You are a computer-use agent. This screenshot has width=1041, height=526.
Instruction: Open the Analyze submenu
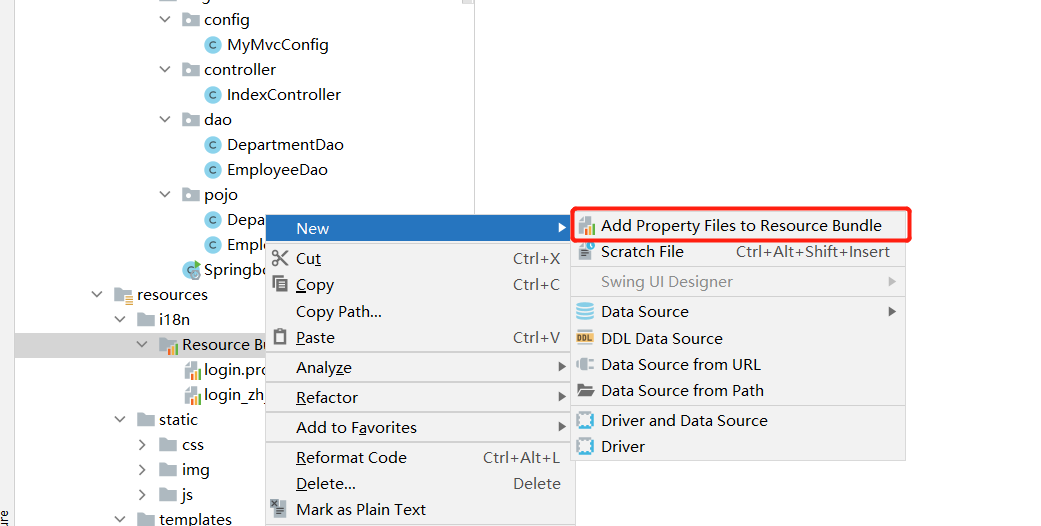[x=324, y=368]
